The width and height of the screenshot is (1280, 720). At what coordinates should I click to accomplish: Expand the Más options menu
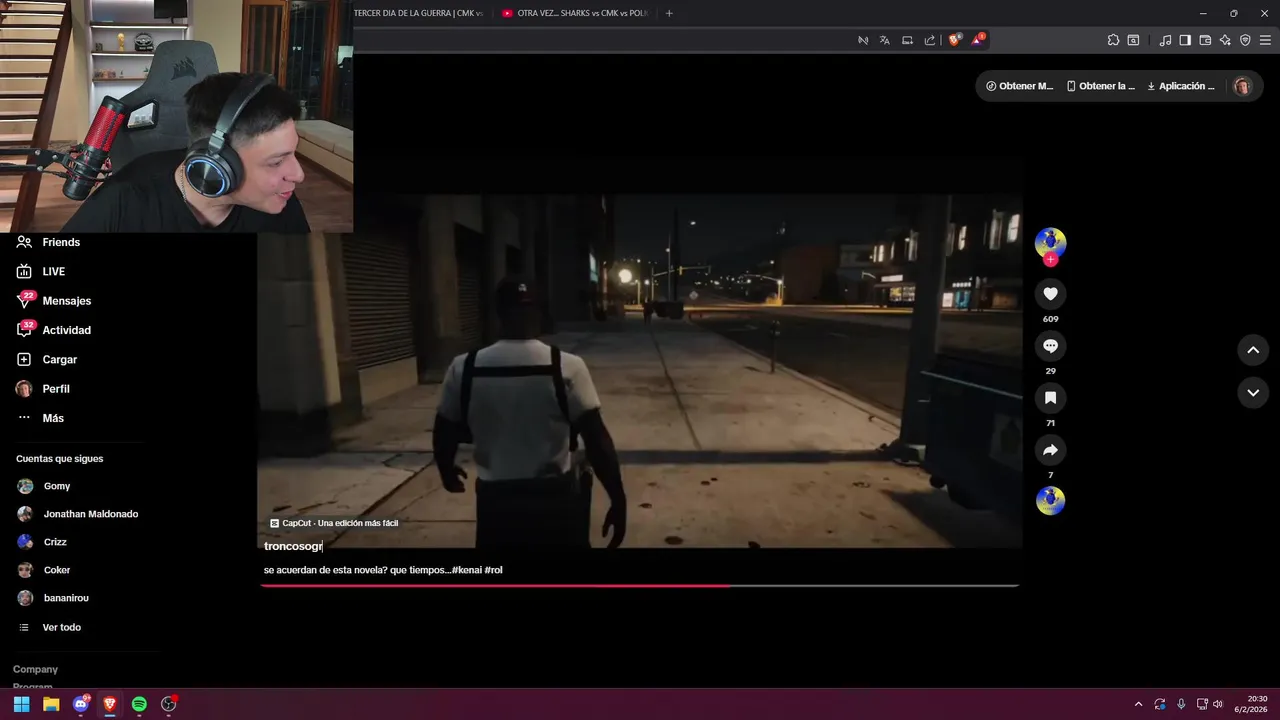(40, 418)
